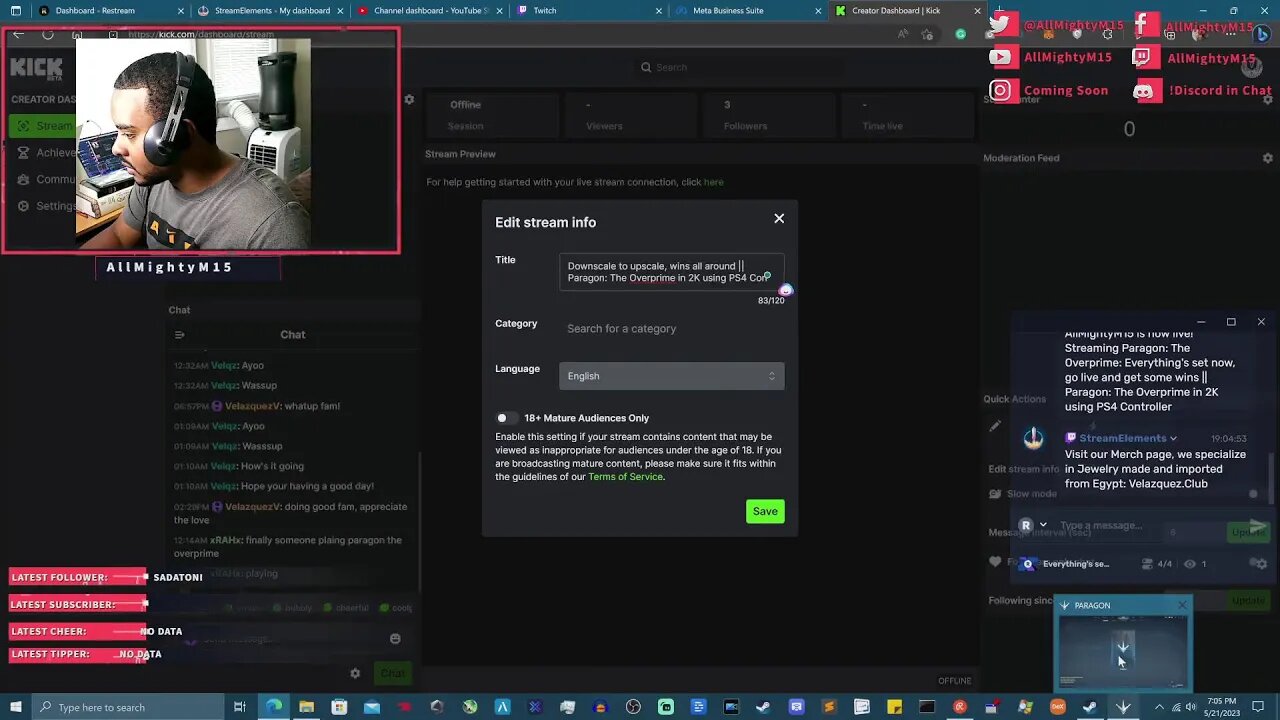Screen dimensions: 1280x720
Task: Open chat settings gear icon
Action: pos(355,674)
